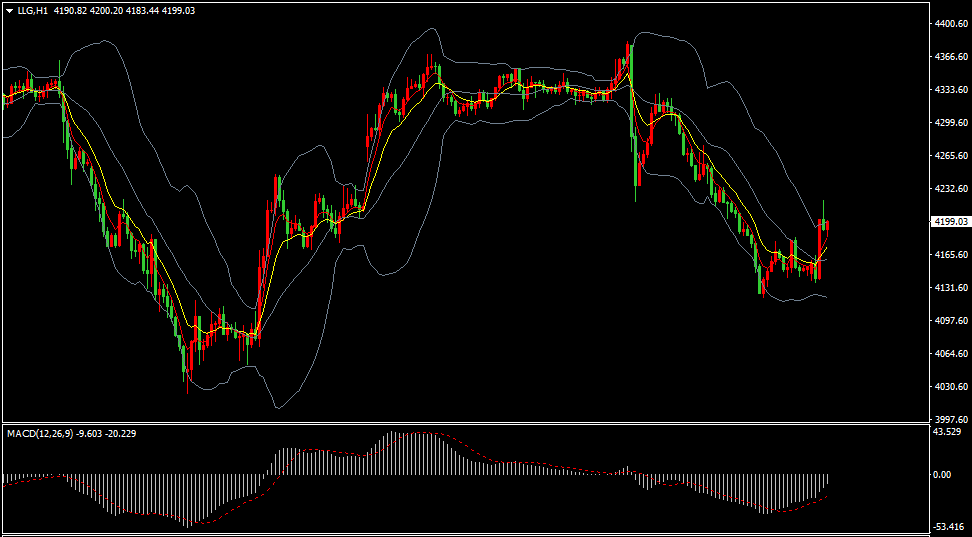The image size is (972, 537).
Task: Select the 0.00 level on MACD scale
Action: point(942,474)
